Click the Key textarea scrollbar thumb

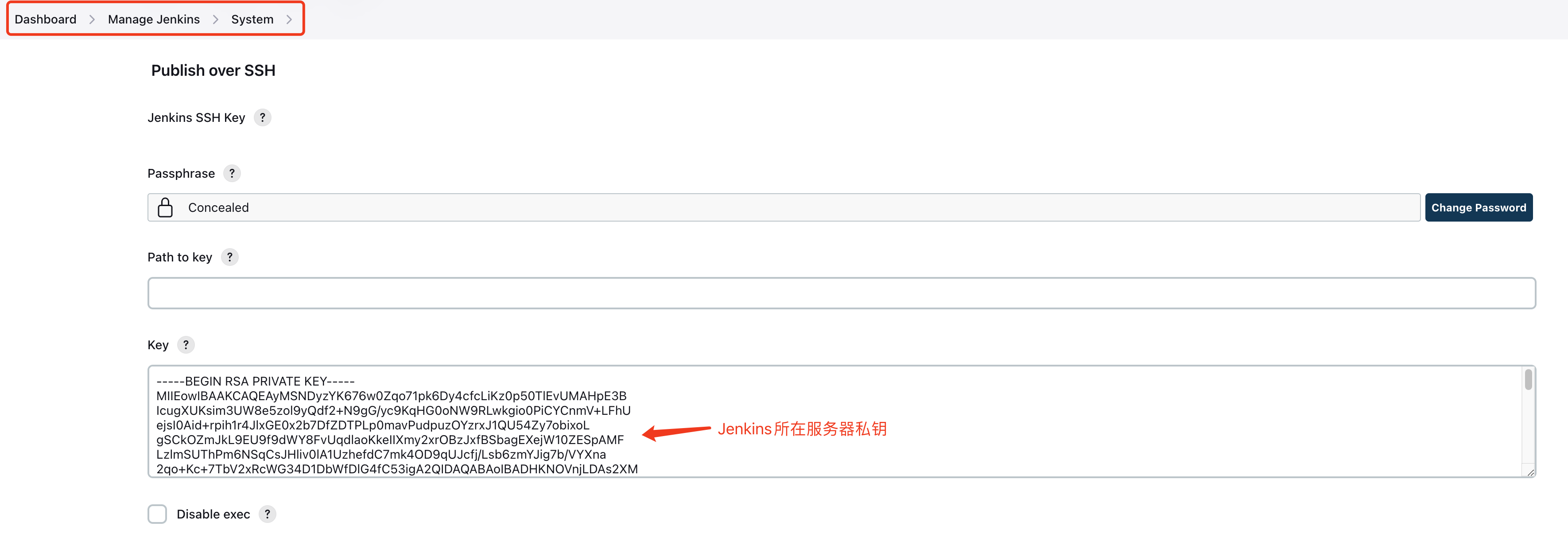[x=1528, y=380]
